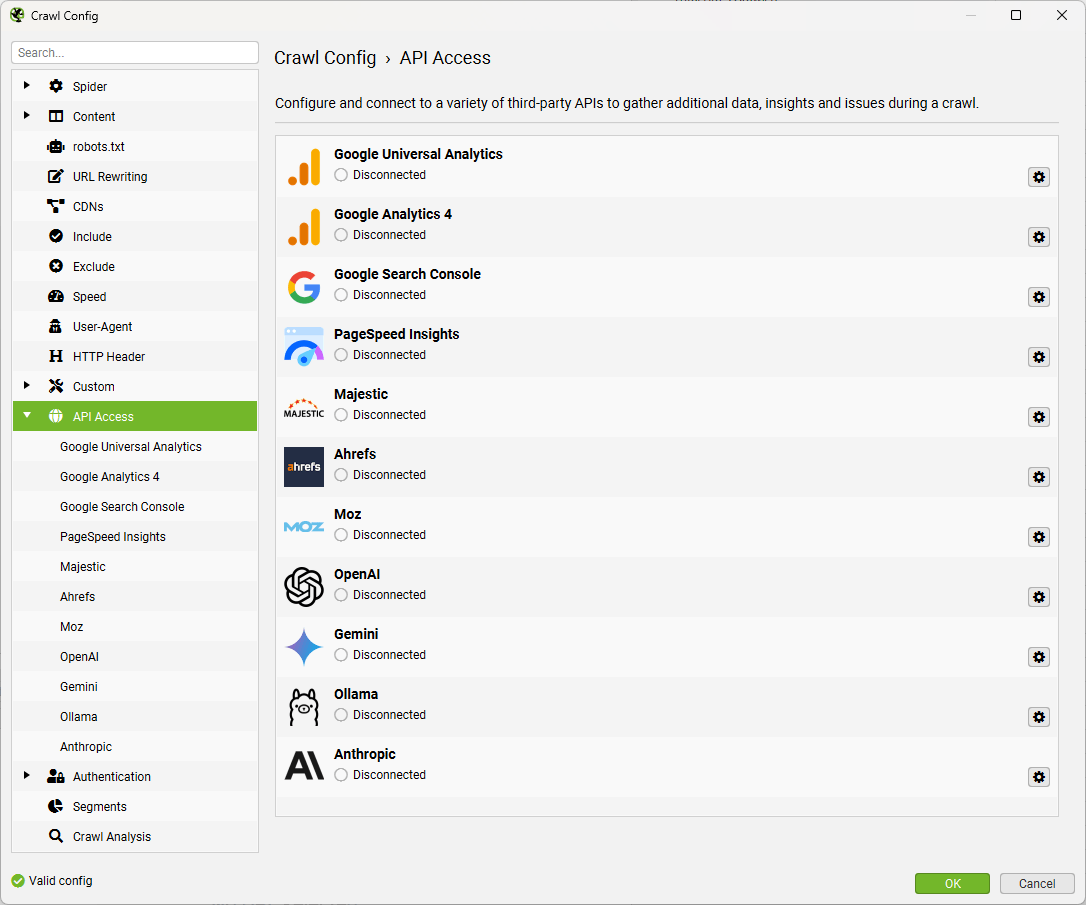This screenshot has width=1086, height=905.
Task: Expand the Spider tree node arrow
Action: click(x=26, y=85)
